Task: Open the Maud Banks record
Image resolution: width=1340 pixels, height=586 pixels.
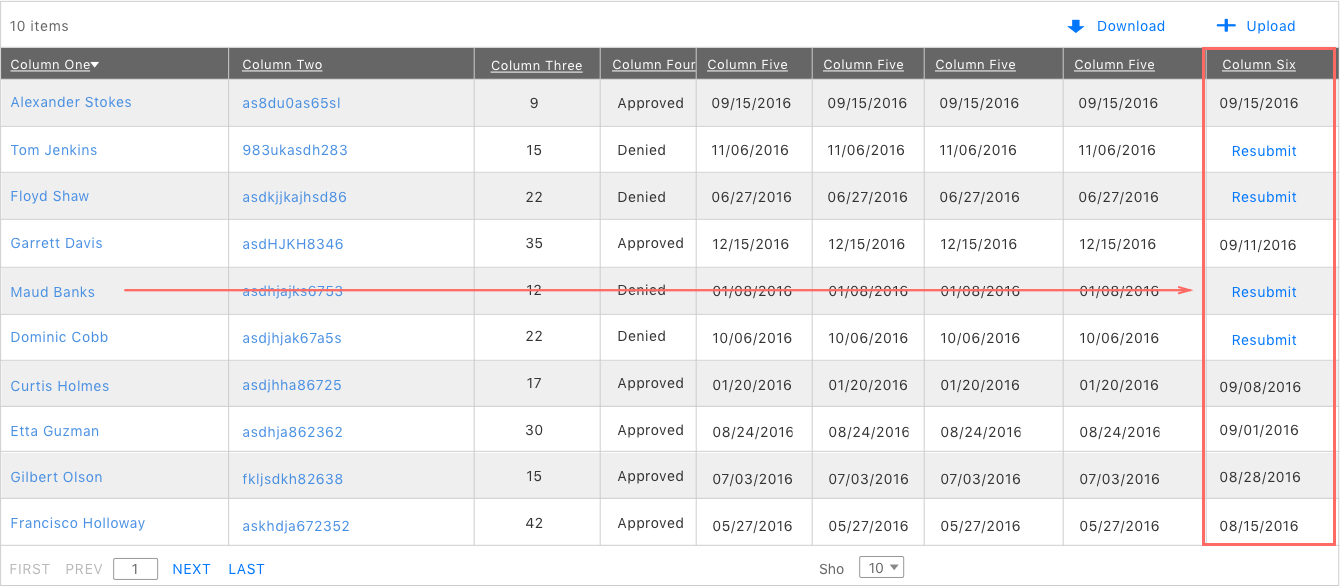Action: pyautogui.click(x=53, y=292)
